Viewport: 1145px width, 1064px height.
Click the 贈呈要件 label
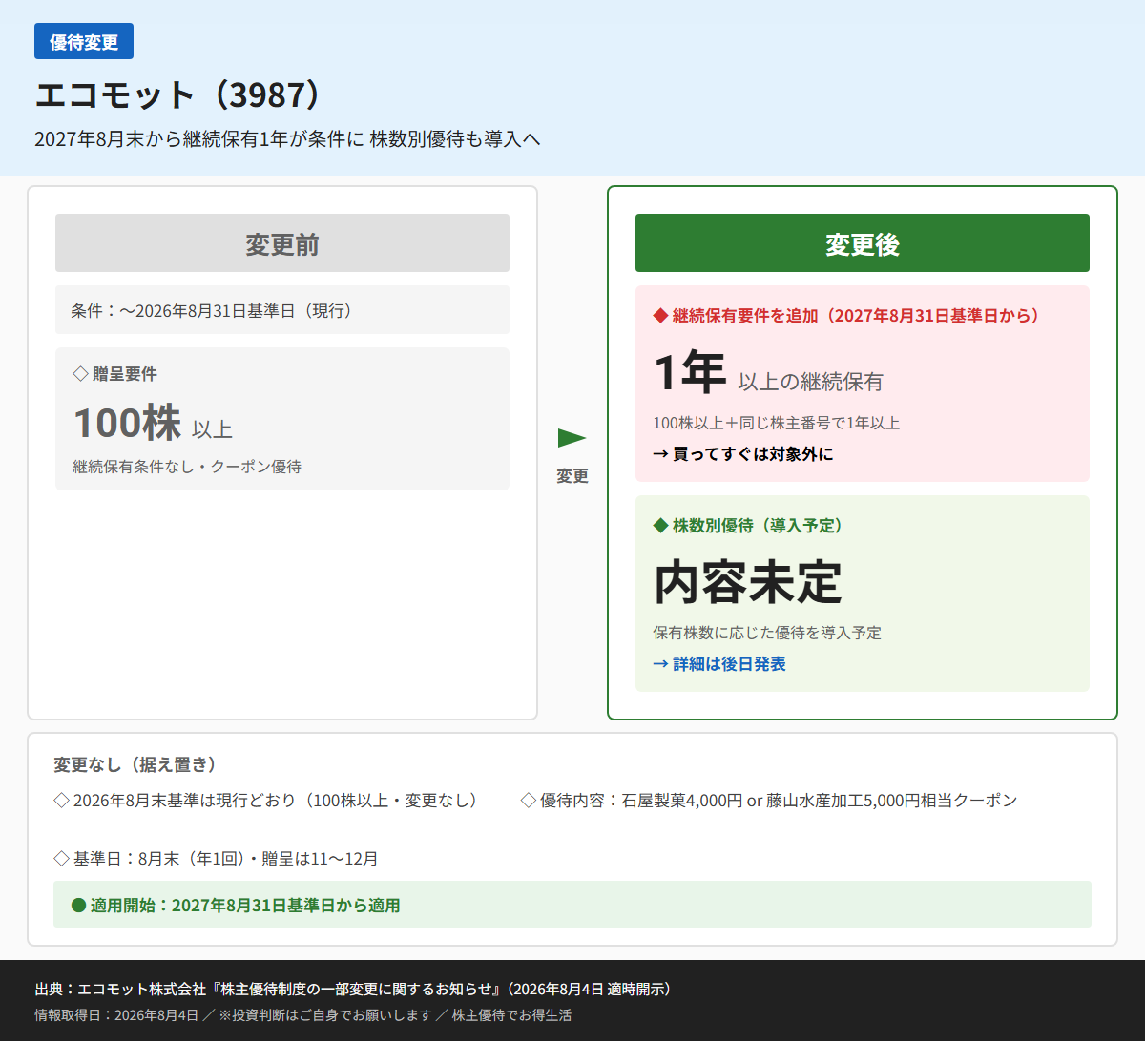pos(115,374)
